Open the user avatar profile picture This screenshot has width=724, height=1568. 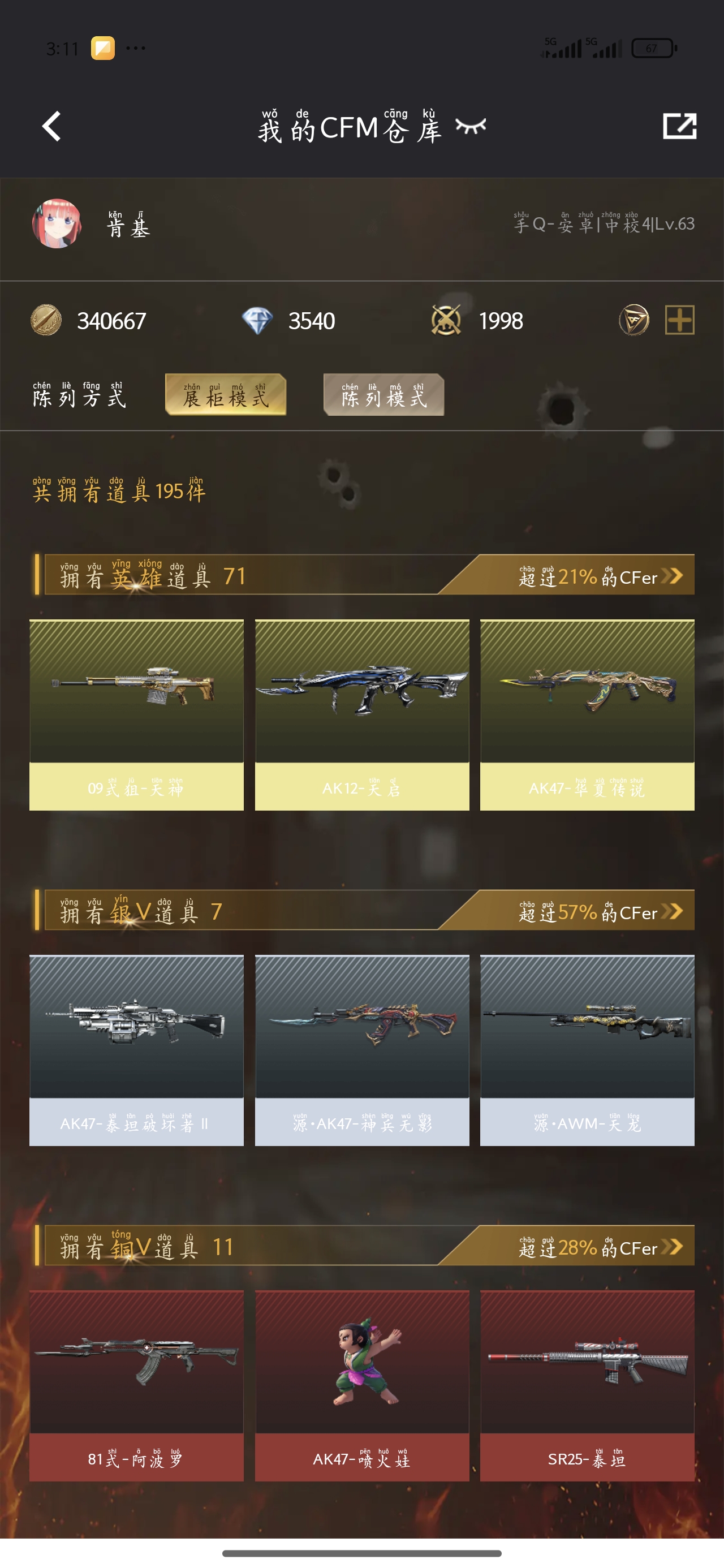coord(57,223)
